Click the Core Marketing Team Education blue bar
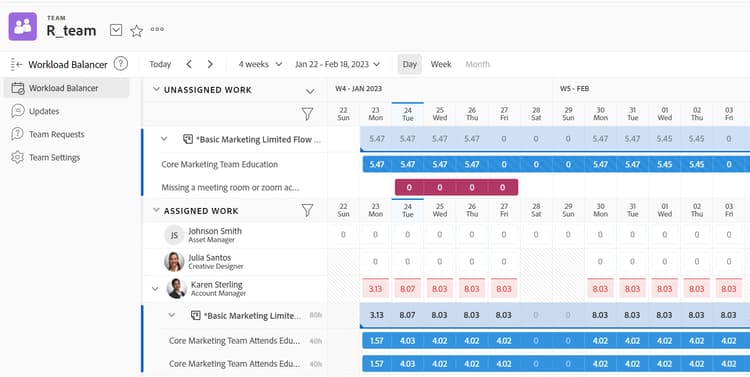The height and width of the screenshot is (377, 750). point(556,164)
